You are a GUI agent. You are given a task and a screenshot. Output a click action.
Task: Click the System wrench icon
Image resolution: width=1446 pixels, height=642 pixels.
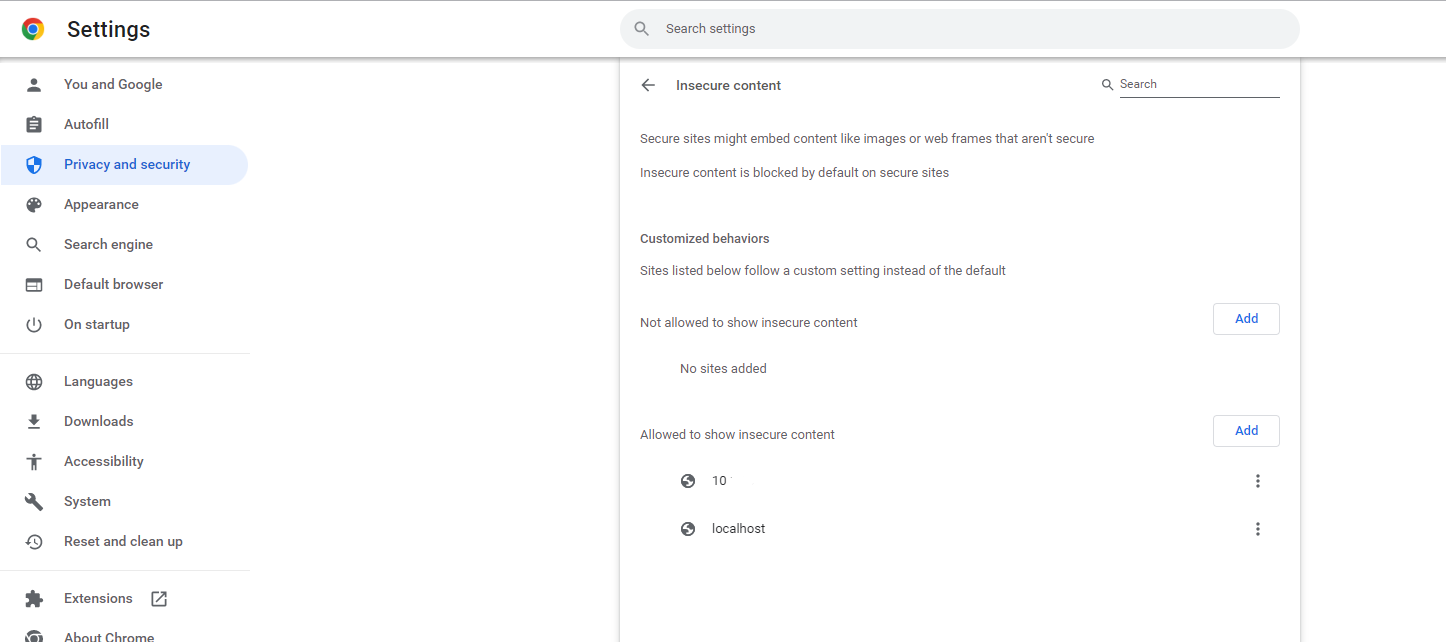coord(34,502)
